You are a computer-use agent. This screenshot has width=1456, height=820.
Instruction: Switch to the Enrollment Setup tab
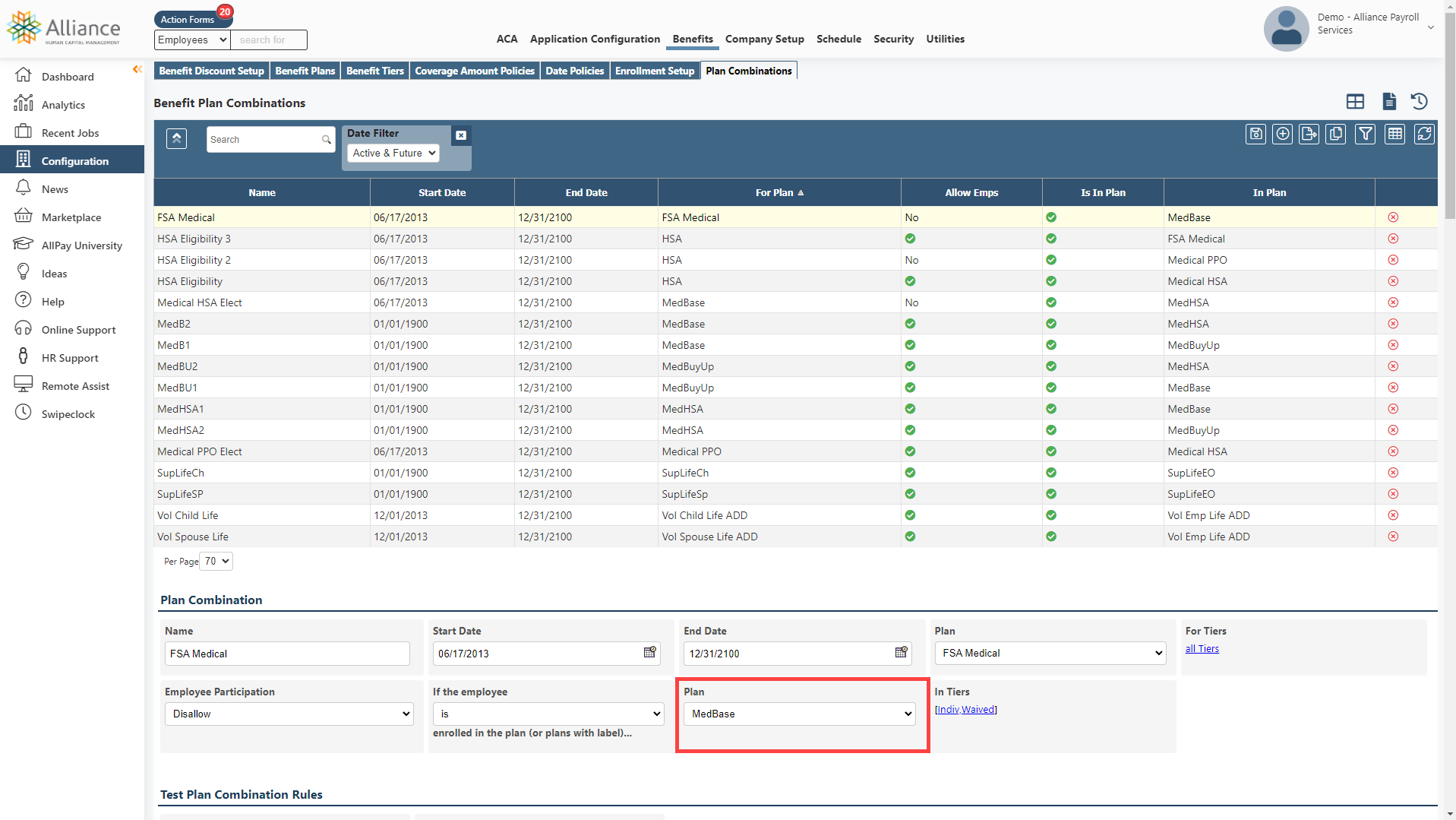[655, 71]
